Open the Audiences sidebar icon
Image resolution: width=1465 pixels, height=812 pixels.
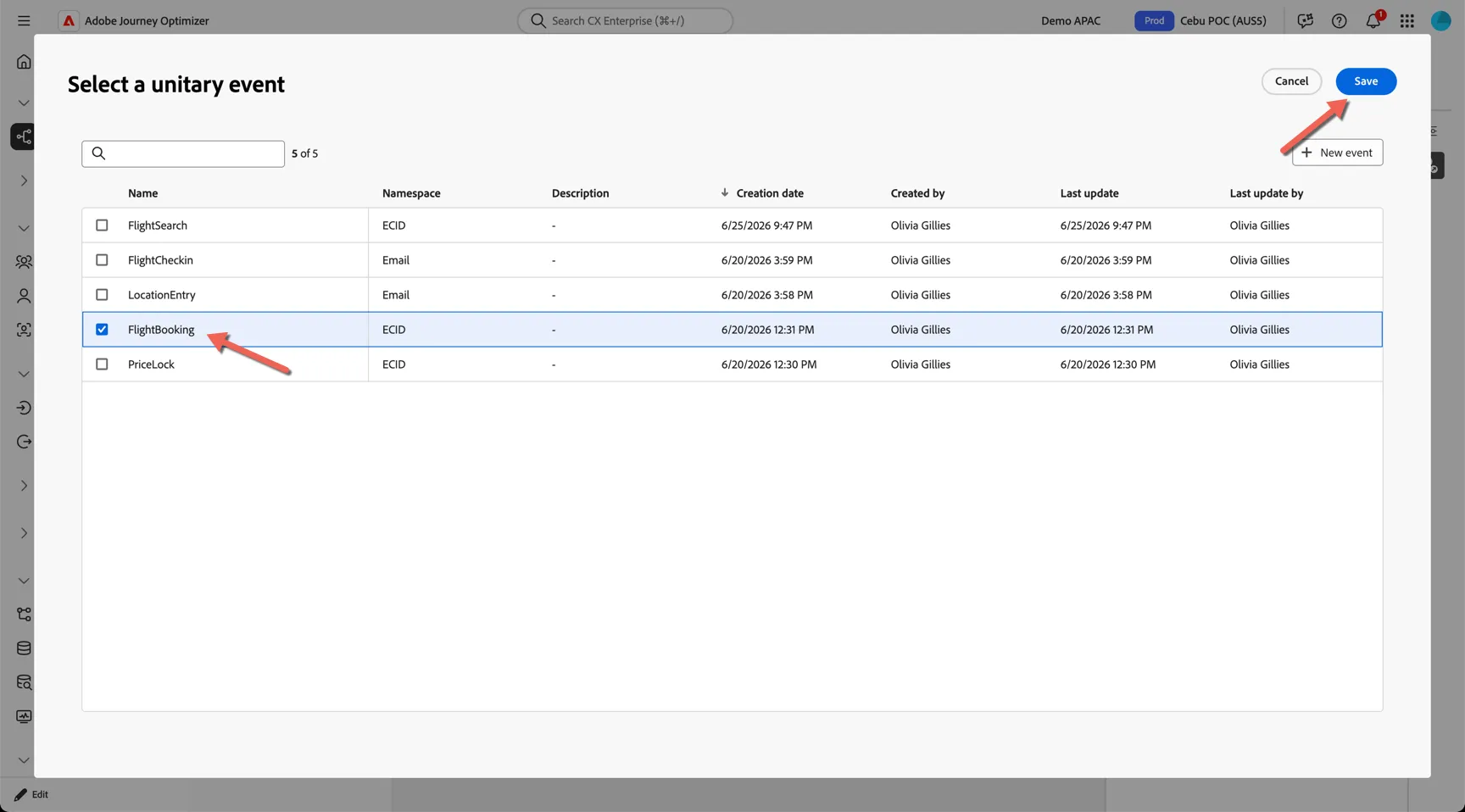click(24, 262)
